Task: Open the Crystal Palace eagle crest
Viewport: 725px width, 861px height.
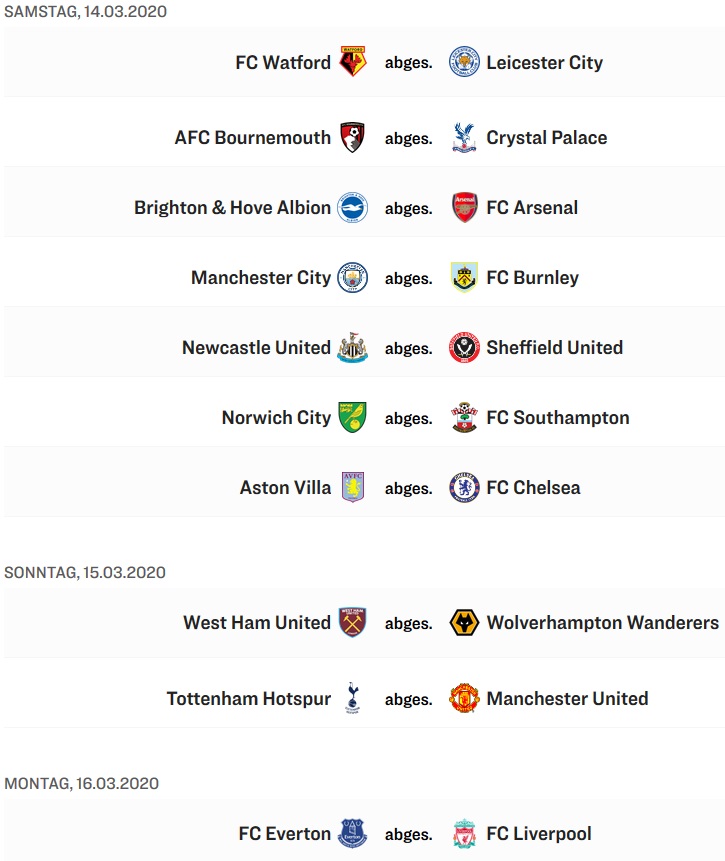Action: coord(464,137)
